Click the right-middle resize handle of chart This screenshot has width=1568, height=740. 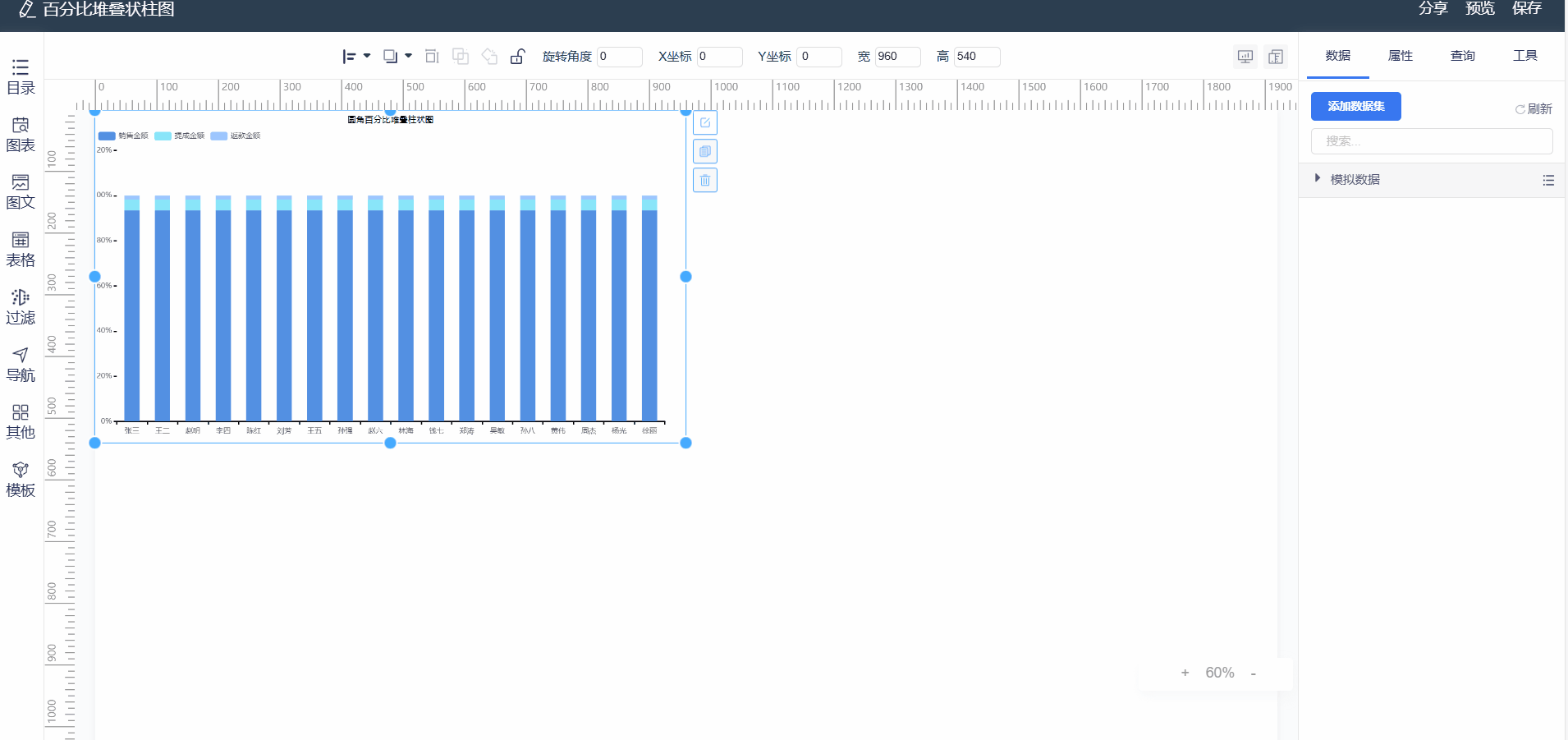685,277
